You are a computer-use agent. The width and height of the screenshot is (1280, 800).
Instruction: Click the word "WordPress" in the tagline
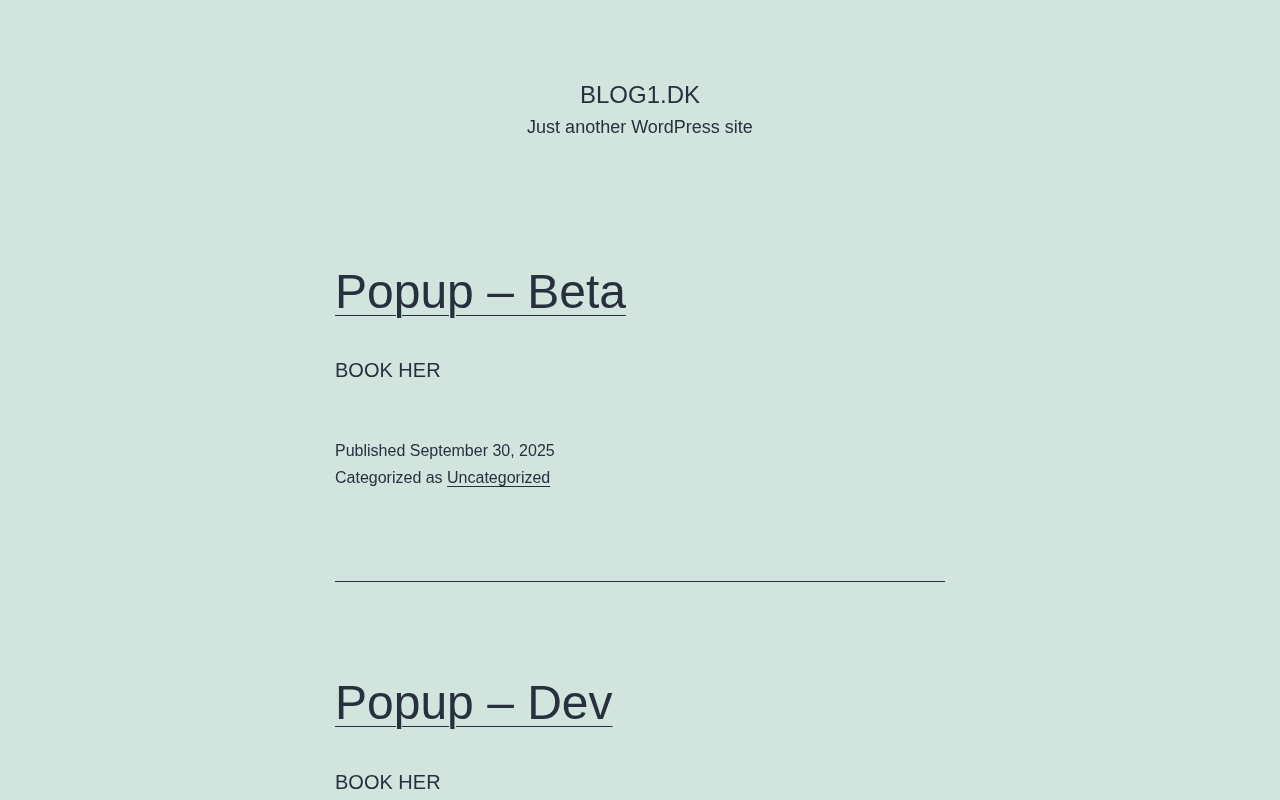(x=675, y=127)
